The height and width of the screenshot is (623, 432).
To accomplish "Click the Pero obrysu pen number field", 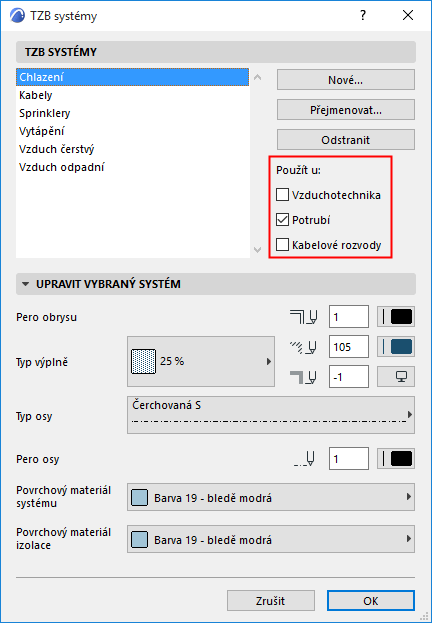I will point(349,317).
